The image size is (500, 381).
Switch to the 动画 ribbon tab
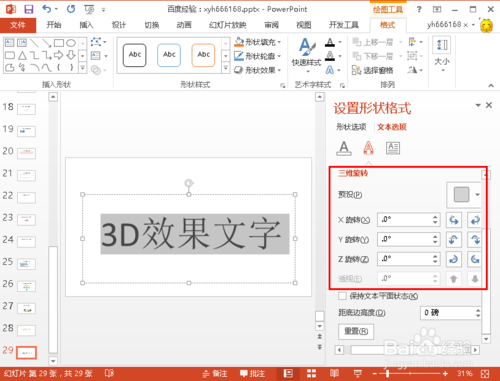[184, 25]
